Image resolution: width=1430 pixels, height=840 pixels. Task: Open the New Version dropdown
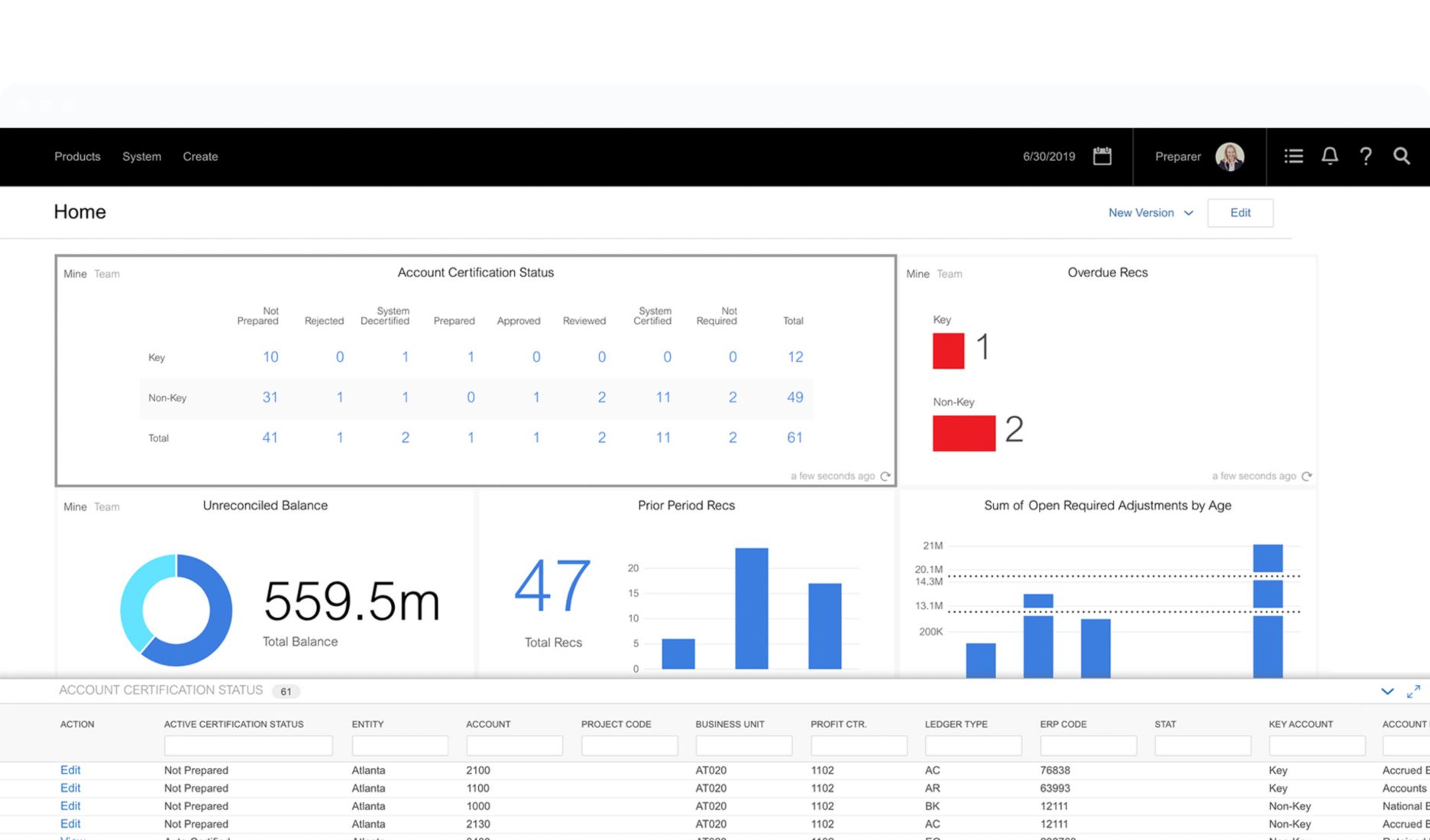pyautogui.click(x=1150, y=212)
